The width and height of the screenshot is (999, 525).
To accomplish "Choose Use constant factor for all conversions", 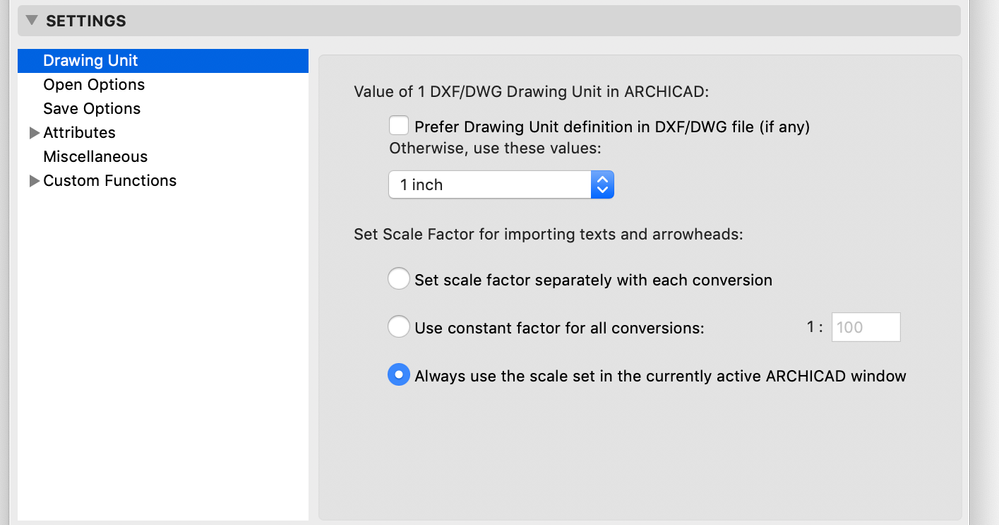I will (x=399, y=326).
